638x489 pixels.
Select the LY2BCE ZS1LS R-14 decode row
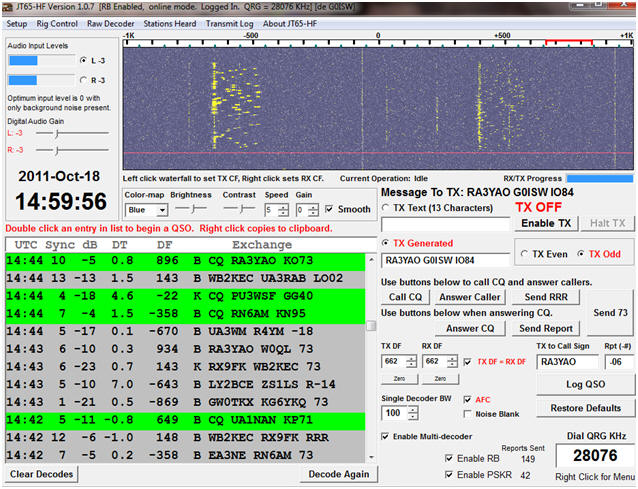185,384
